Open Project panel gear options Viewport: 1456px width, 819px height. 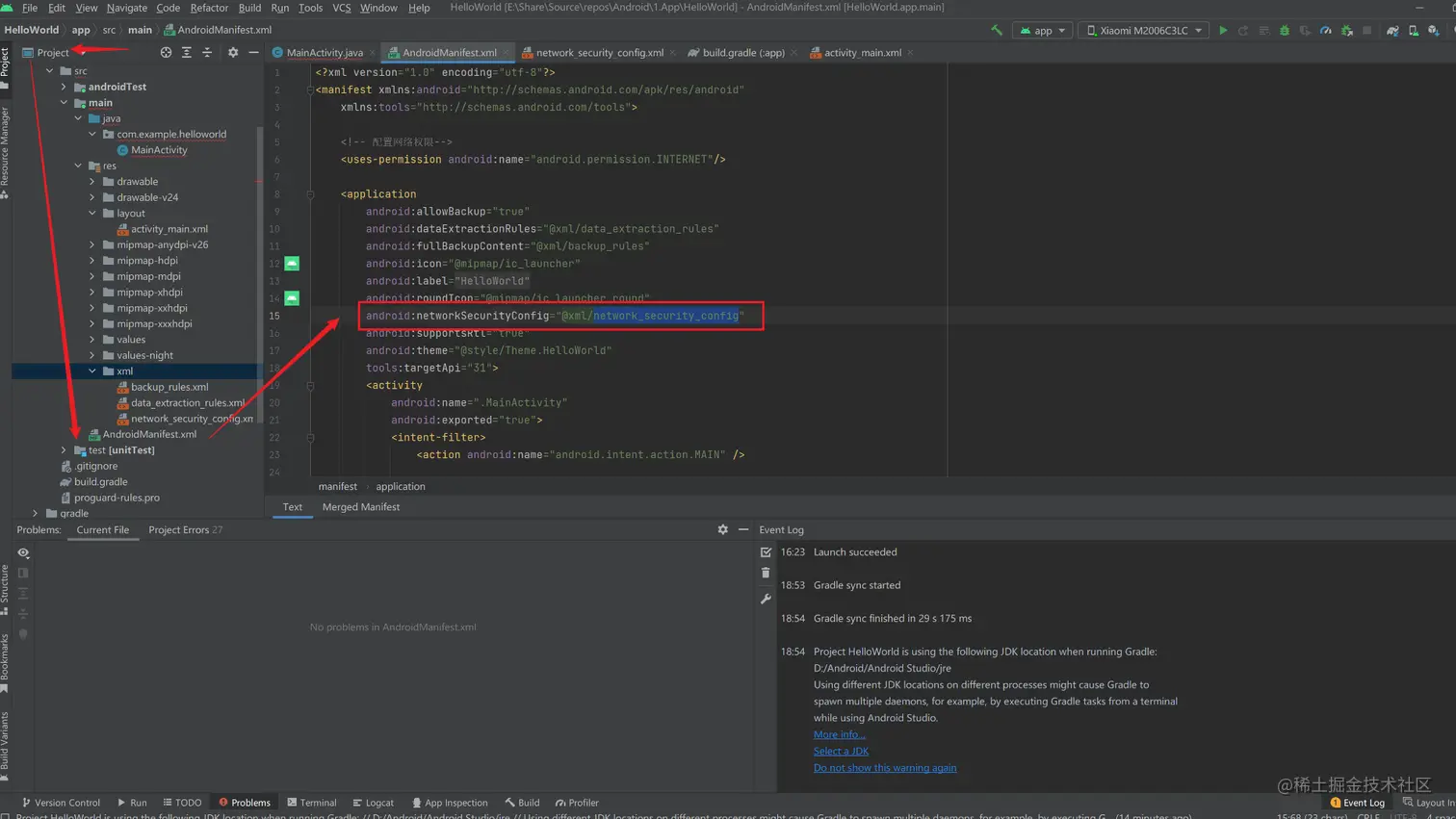click(233, 52)
